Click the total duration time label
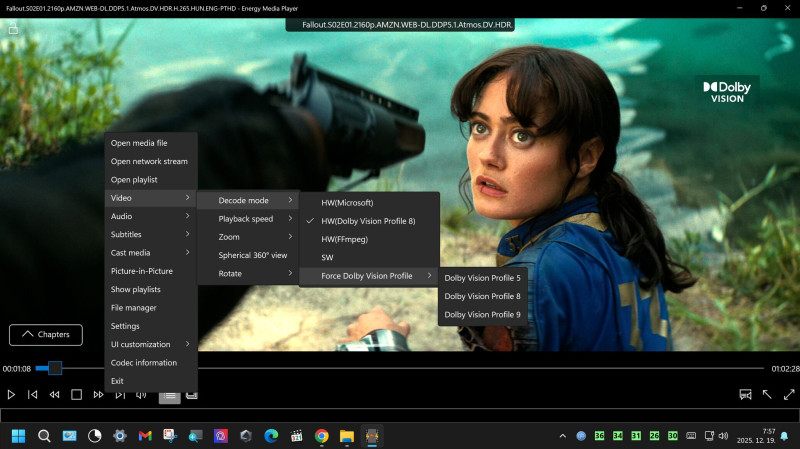Viewport: 800px width, 449px height. click(785, 368)
